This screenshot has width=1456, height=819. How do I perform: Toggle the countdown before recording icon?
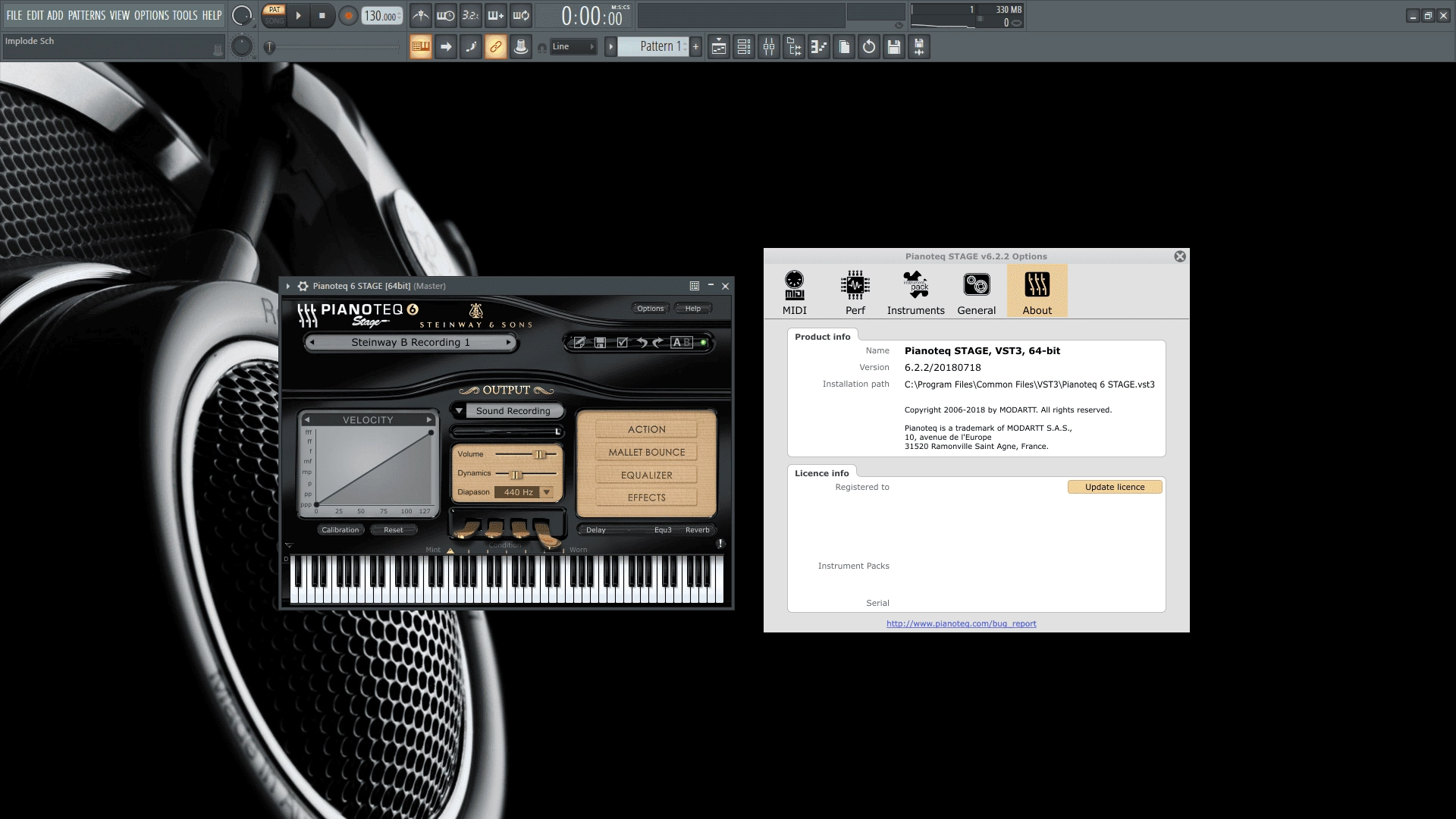pyautogui.click(x=470, y=15)
